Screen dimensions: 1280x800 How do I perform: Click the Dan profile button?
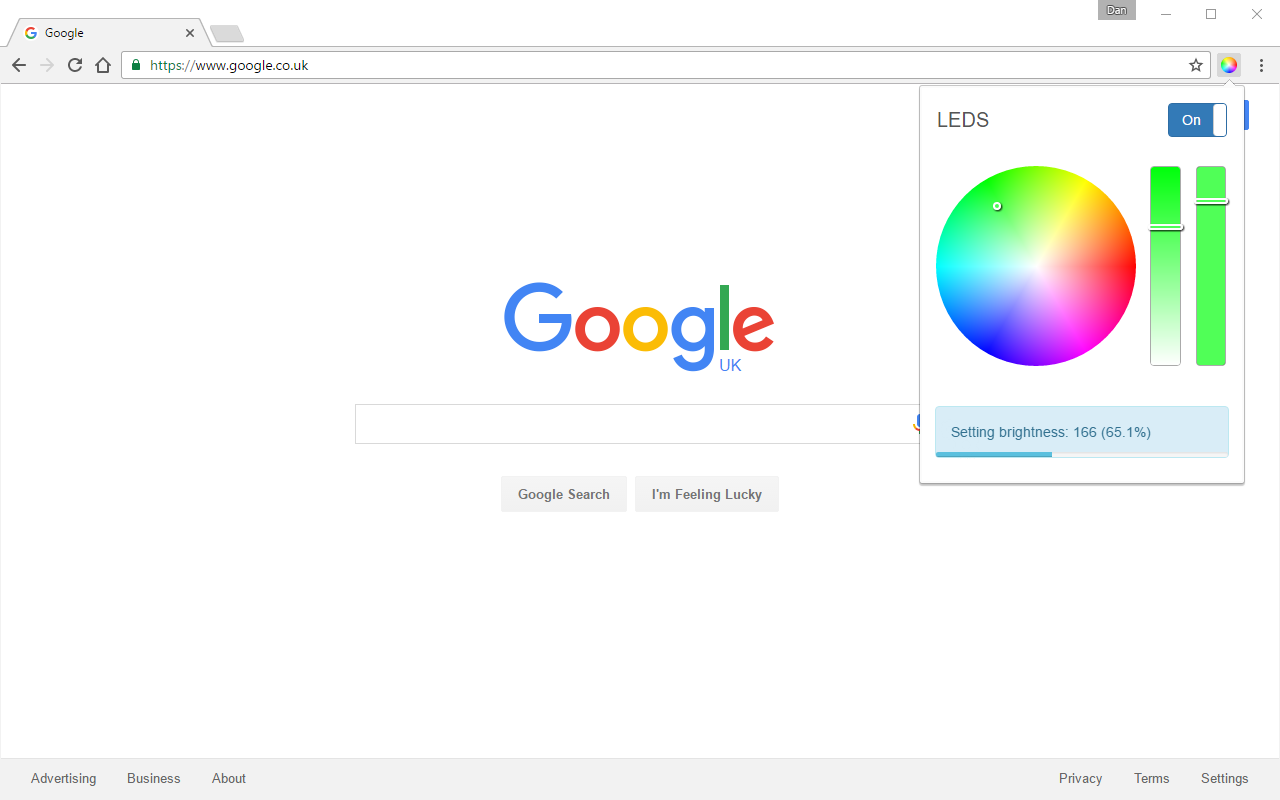1117,10
